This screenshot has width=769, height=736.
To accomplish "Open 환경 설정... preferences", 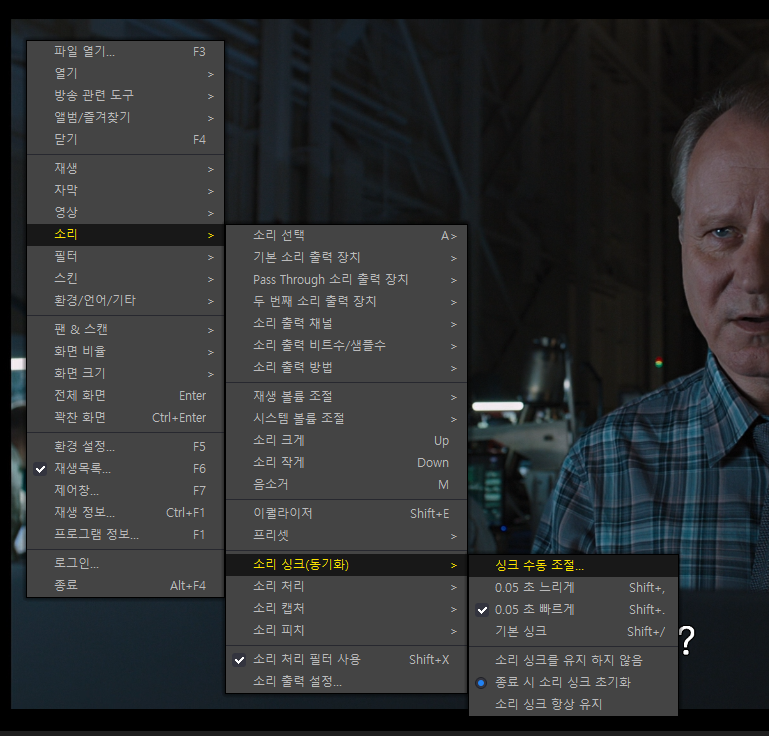I will pos(126,447).
